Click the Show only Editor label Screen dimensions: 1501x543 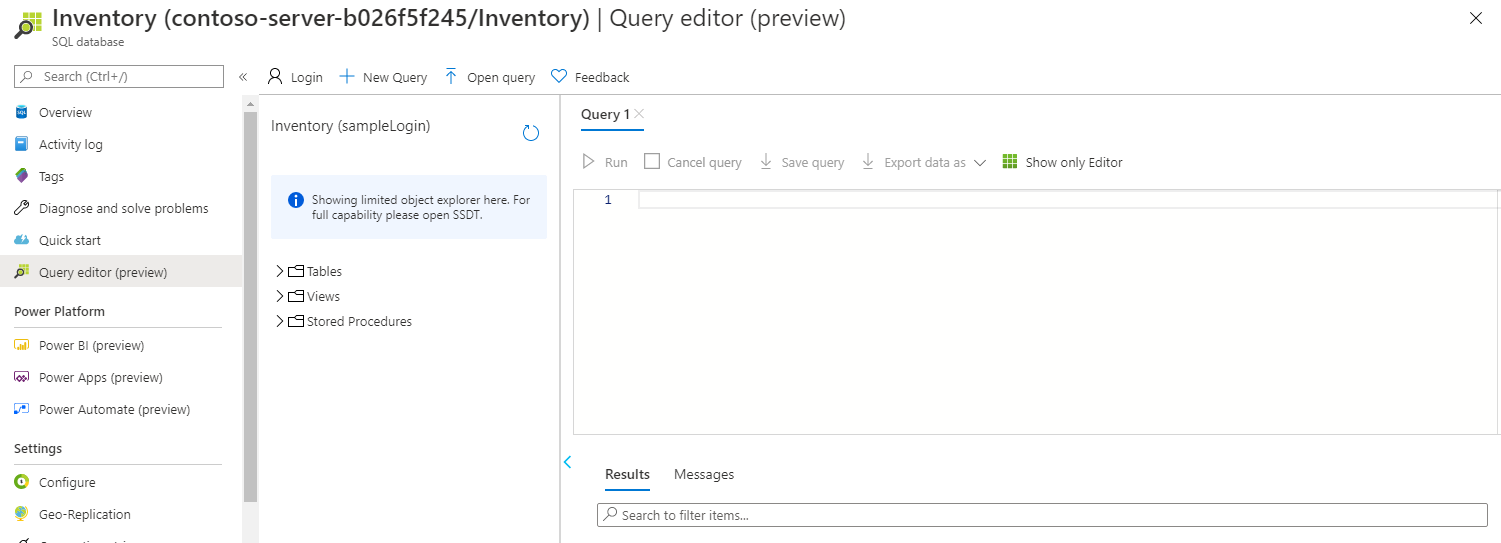click(1074, 162)
